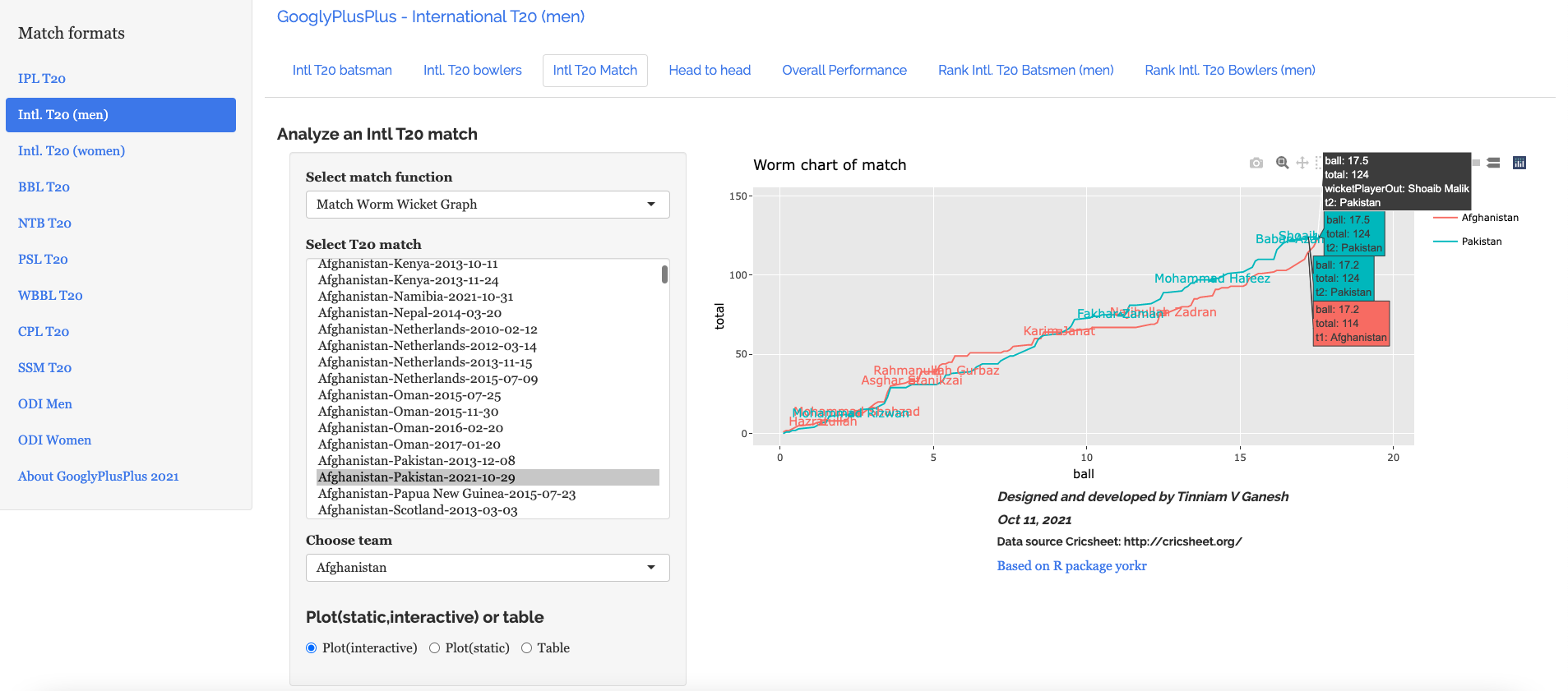Select the Plot(static) radio button
This screenshot has width=1568, height=691.
tap(434, 648)
